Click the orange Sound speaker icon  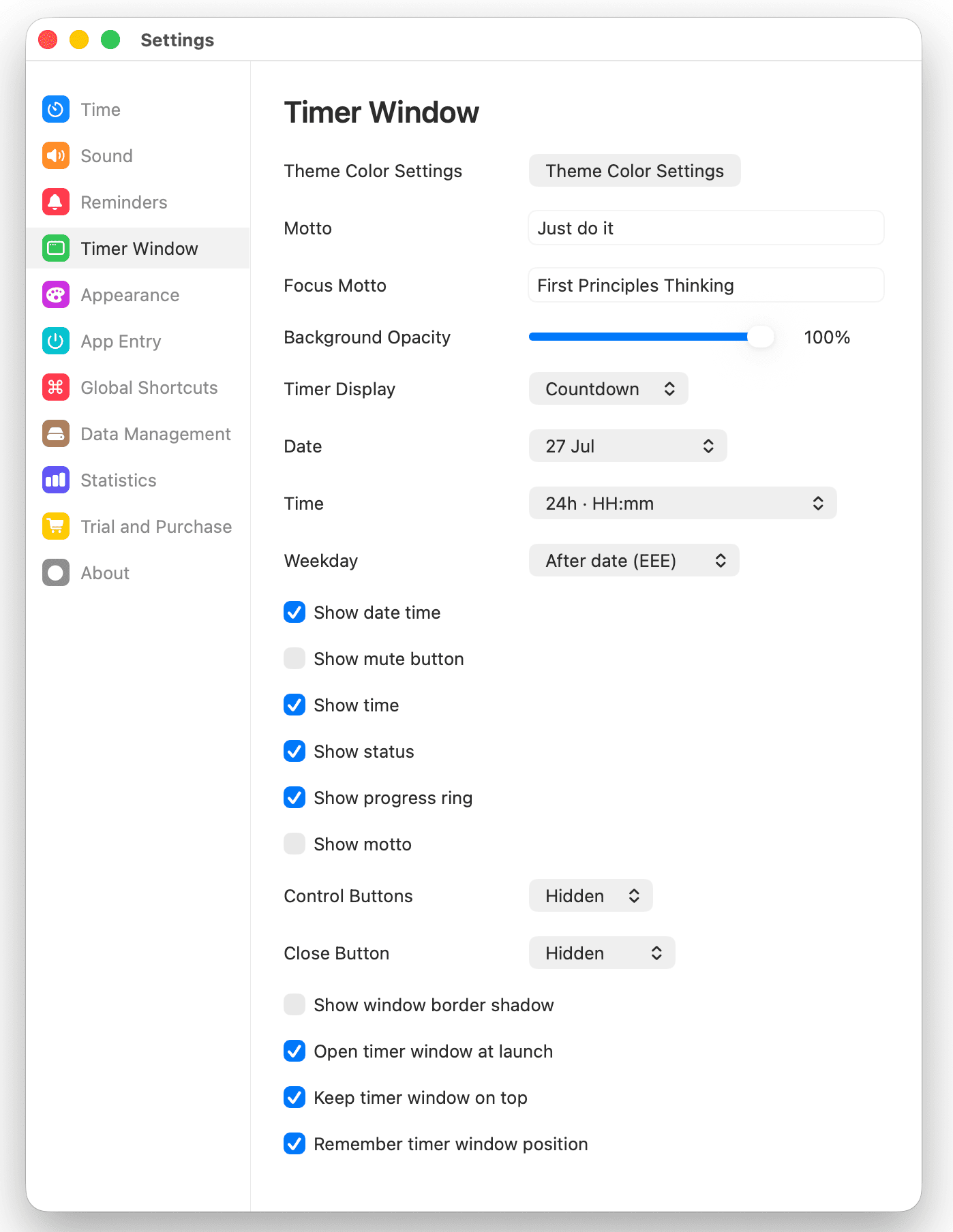[x=56, y=156]
